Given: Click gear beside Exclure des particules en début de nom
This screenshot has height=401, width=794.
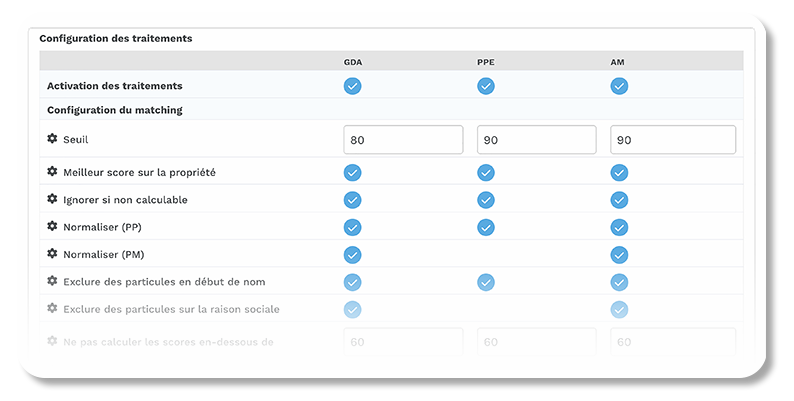Looking at the screenshot, I should click(x=53, y=281).
